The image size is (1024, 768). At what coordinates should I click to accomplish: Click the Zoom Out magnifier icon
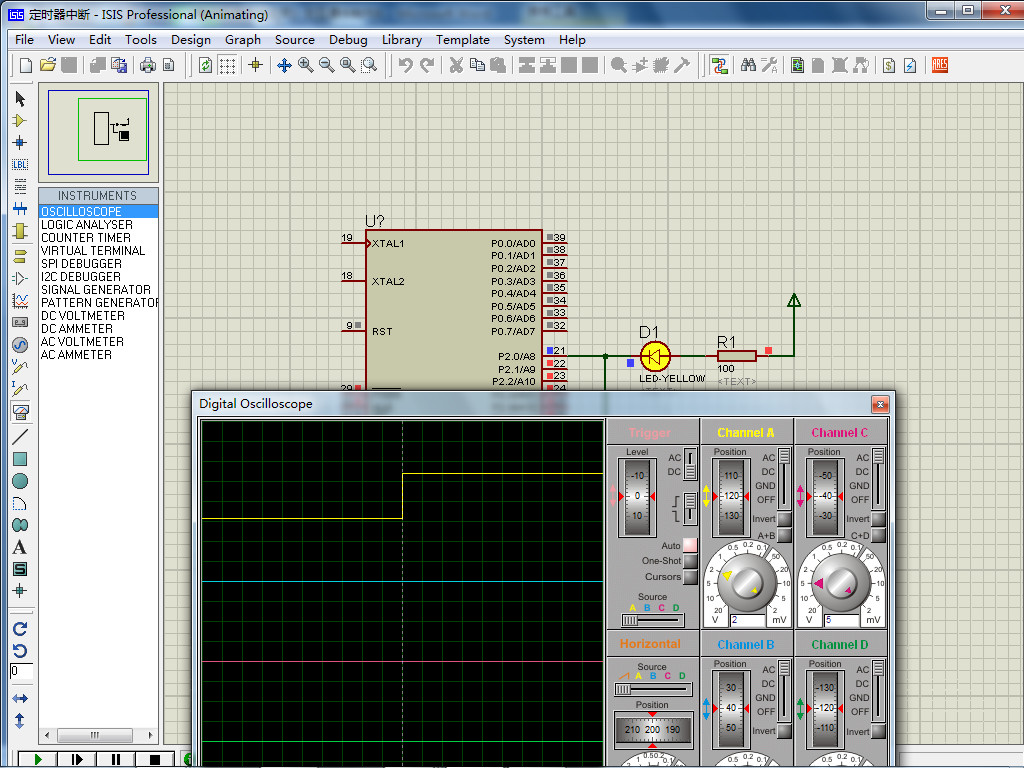(x=327, y=65)
